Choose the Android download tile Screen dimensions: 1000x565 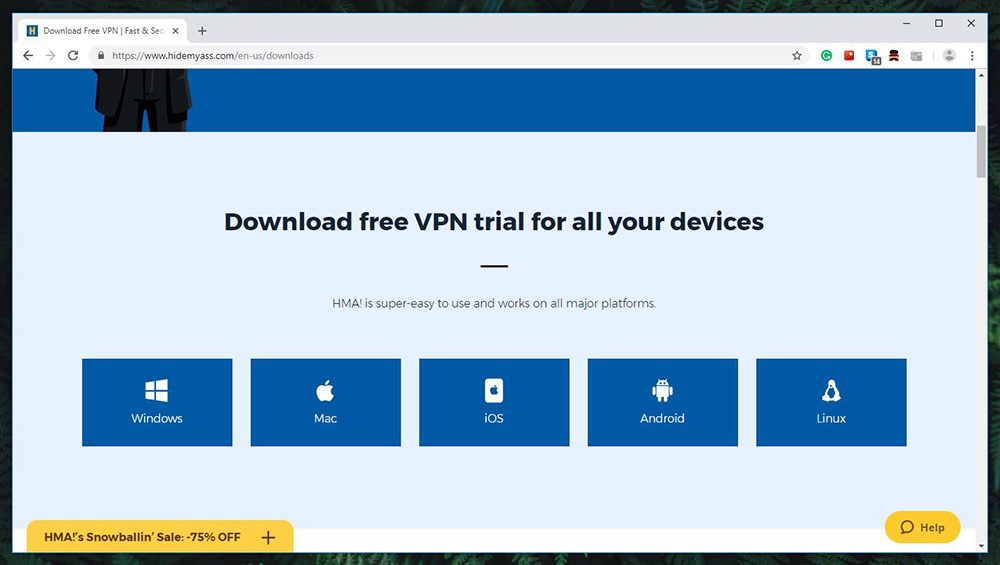pos(663,402)
